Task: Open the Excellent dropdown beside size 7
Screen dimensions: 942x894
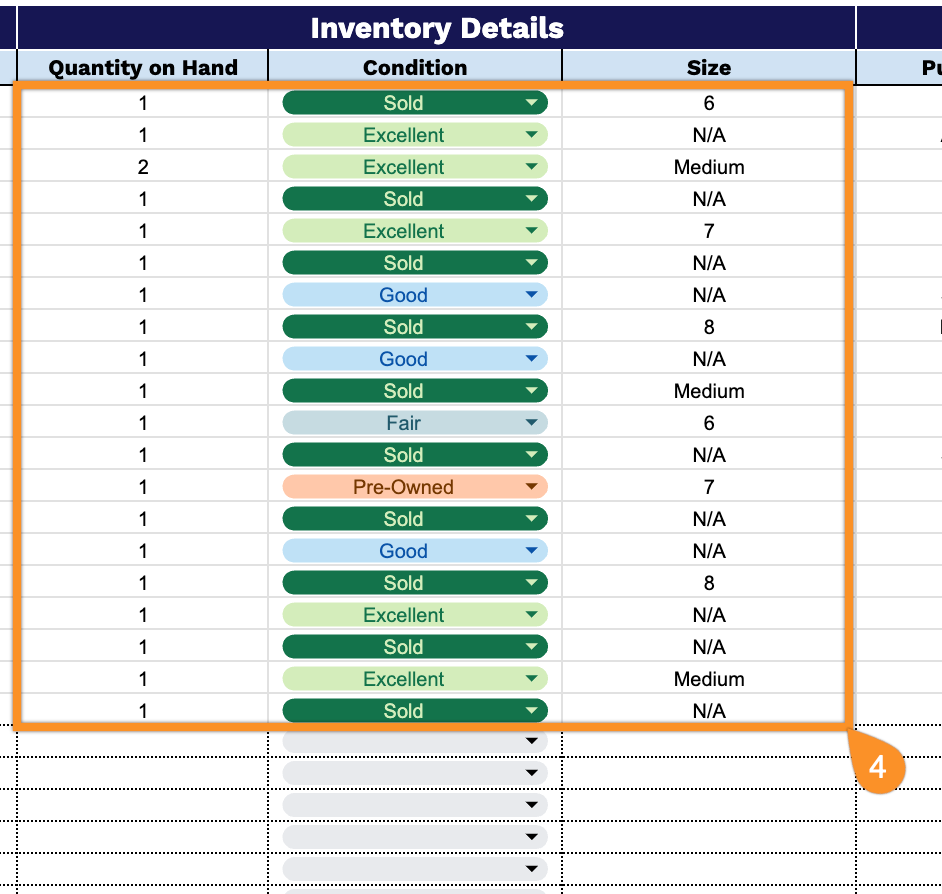Action: pyautogui.click(x=414, y=231)
